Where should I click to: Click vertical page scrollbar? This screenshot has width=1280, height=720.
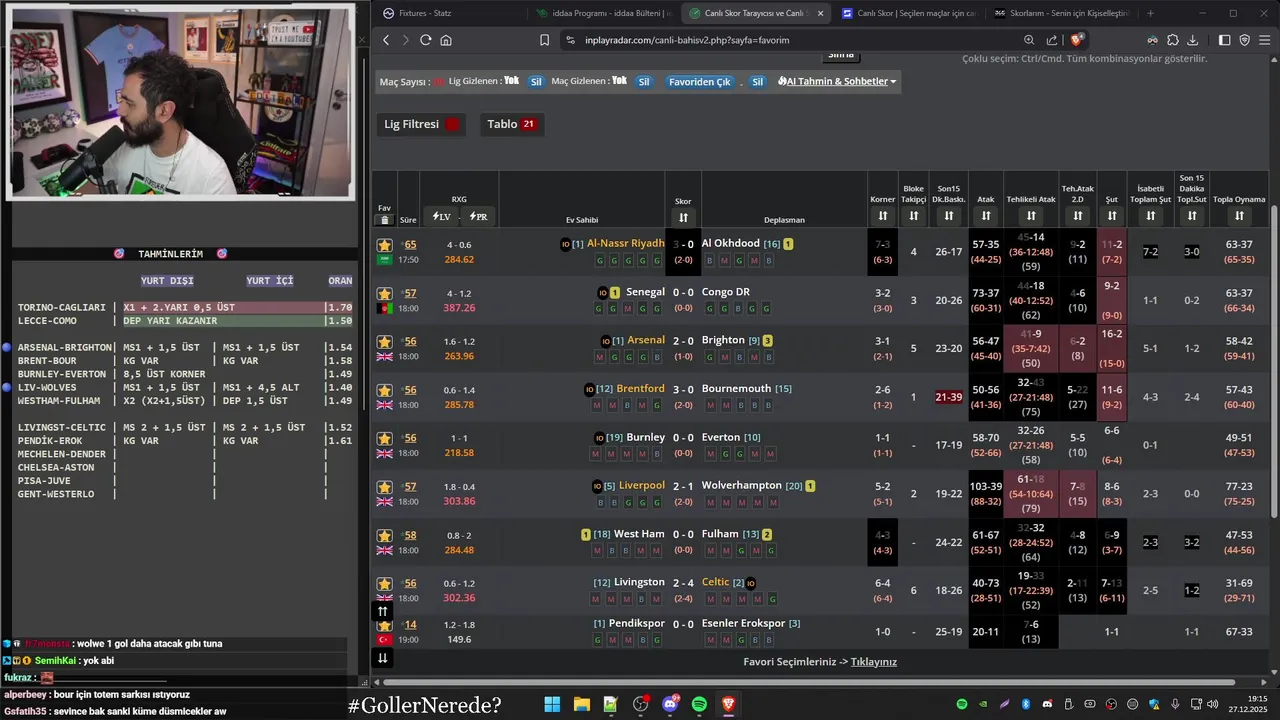coord(1274,360)
